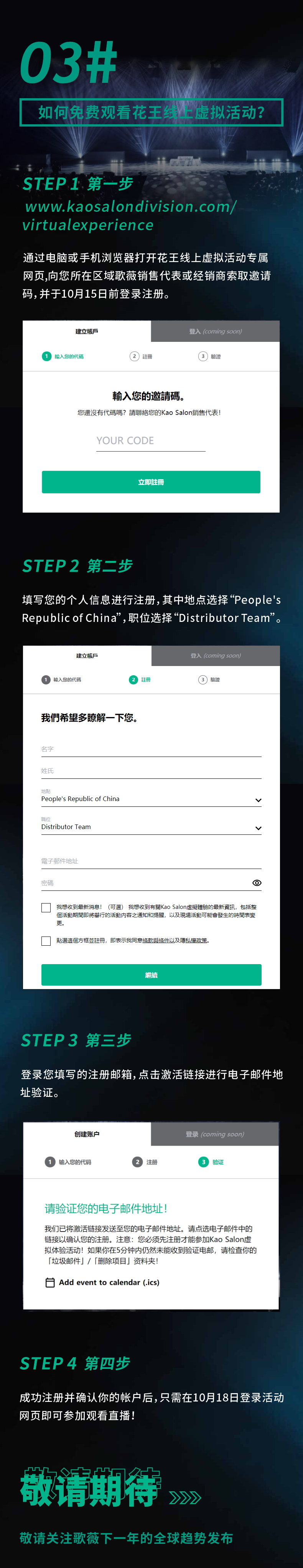The width and height of the screenshot is (303, 1568).
Task: Click the www.kaosalondivision.com/virtualexperience URL
Action: pos(130,216)
